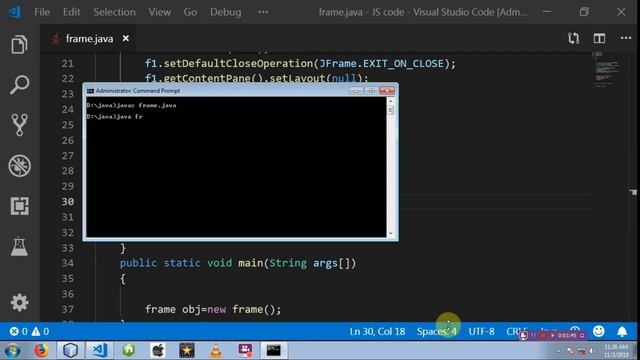Open the editor More Actions ellipsis
The height and width of the screenshot is (360, 640).
click(626, 38)
